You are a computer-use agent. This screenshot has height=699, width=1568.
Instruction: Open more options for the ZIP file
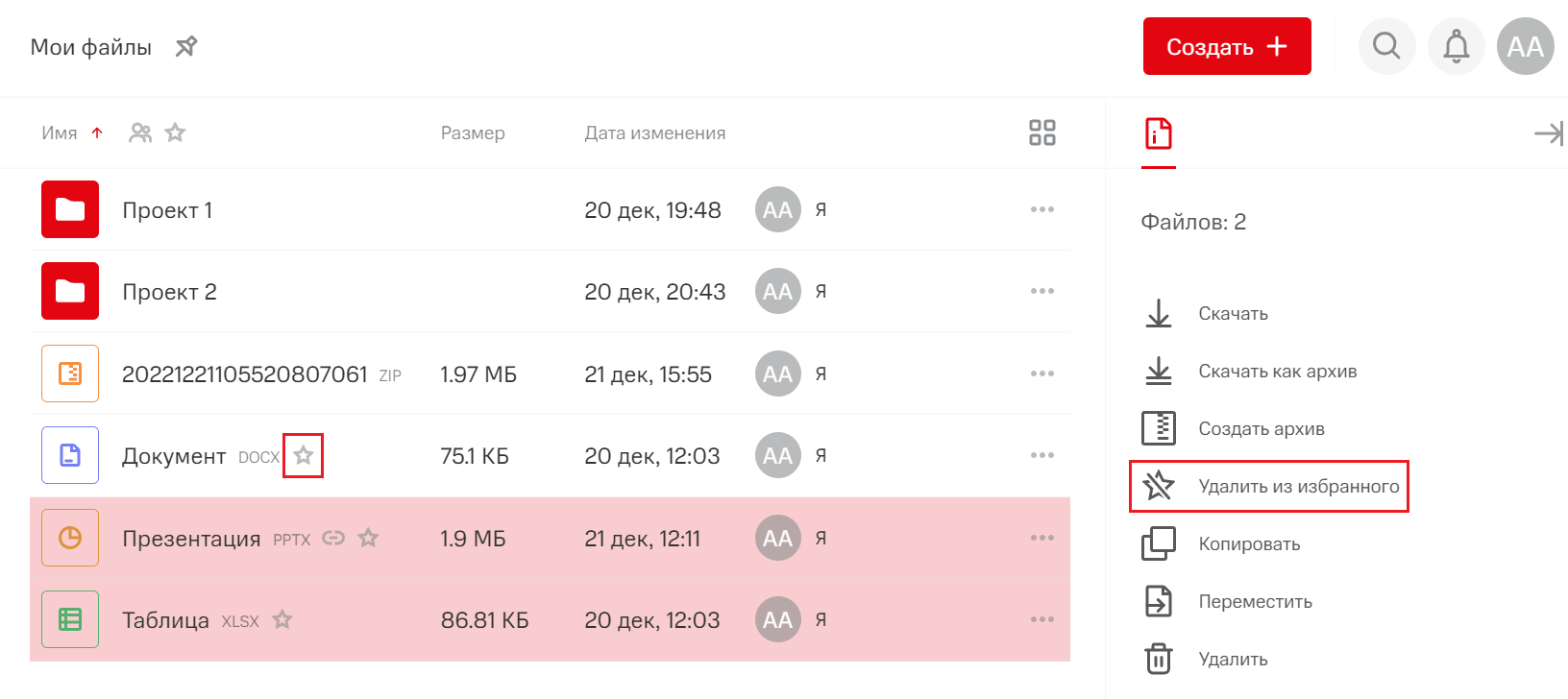point(1042,374)
